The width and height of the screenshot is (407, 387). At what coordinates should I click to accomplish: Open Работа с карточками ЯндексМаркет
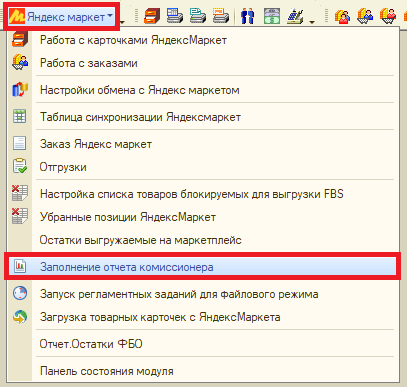tap(203, 40)
